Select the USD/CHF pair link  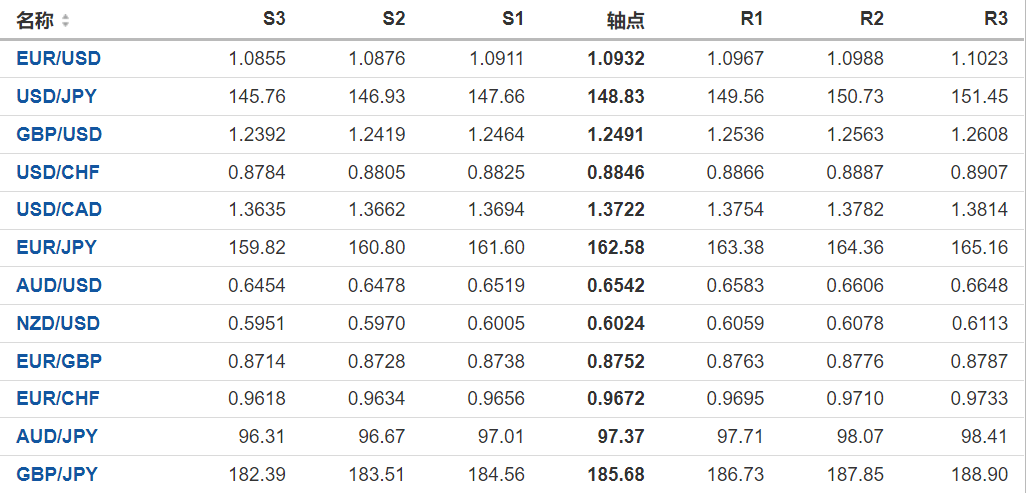58,172
